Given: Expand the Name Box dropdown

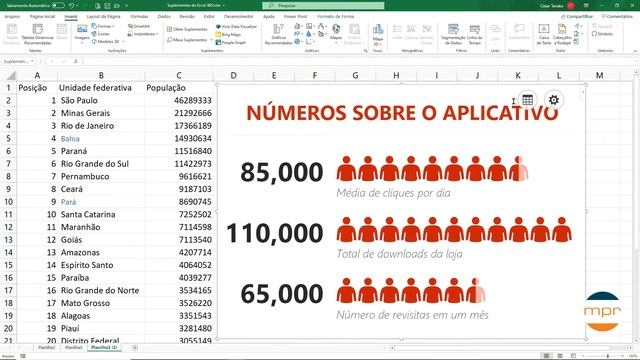Looking at the screenshot, I should pos(32,61).
